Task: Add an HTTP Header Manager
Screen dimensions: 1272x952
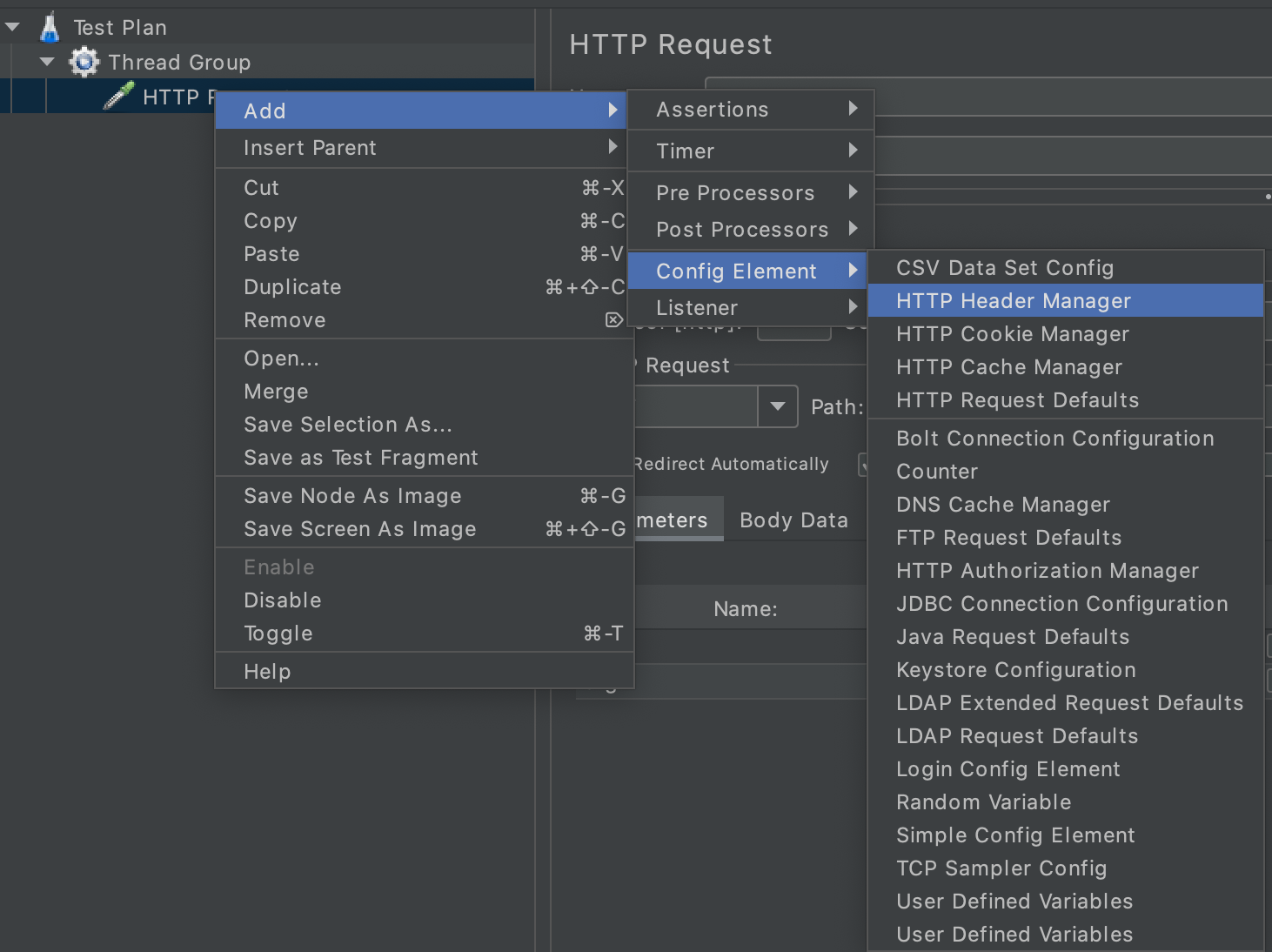Action: [1066, 301]
